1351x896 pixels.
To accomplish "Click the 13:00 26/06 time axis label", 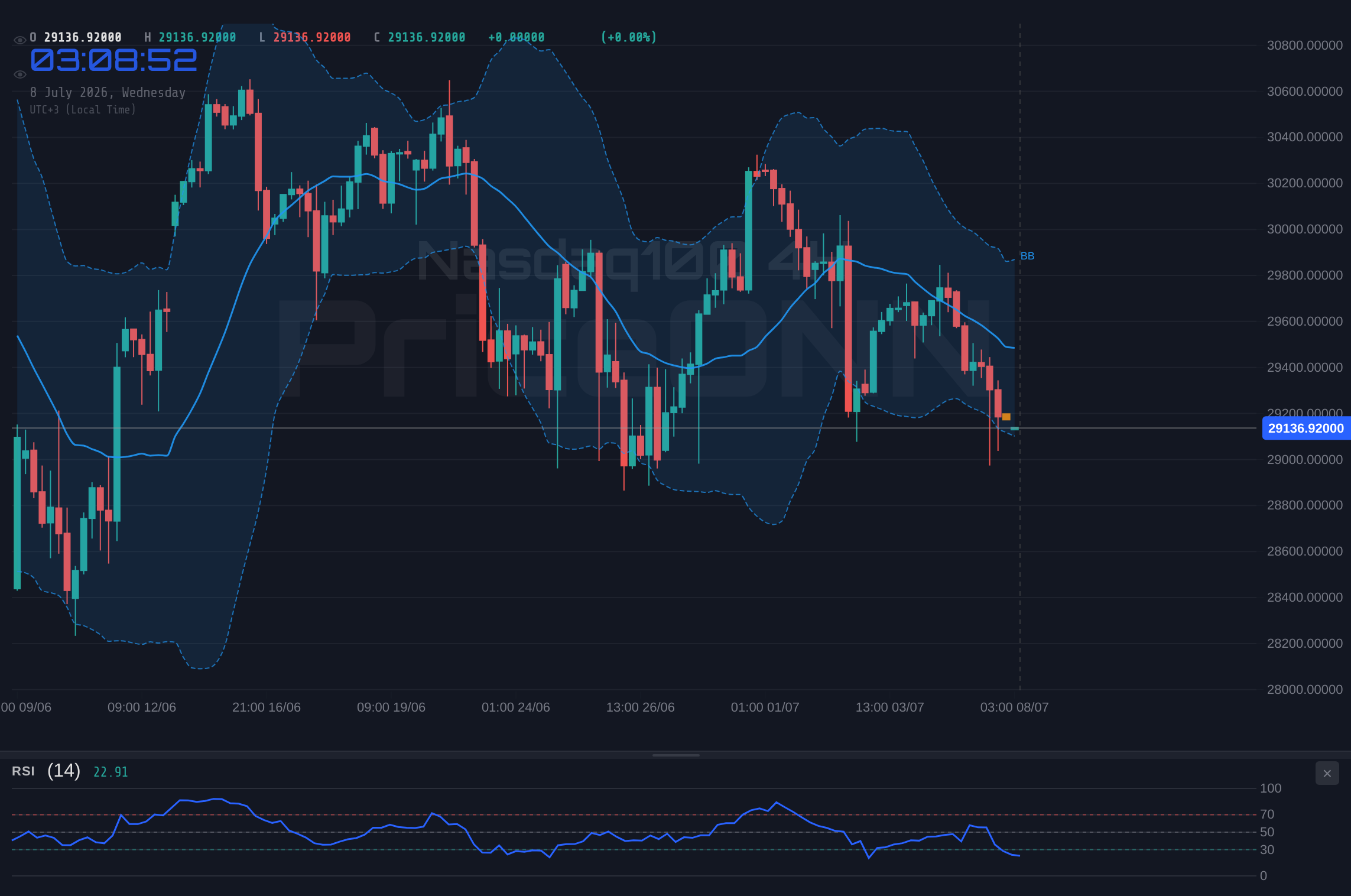I will (641, 707).
